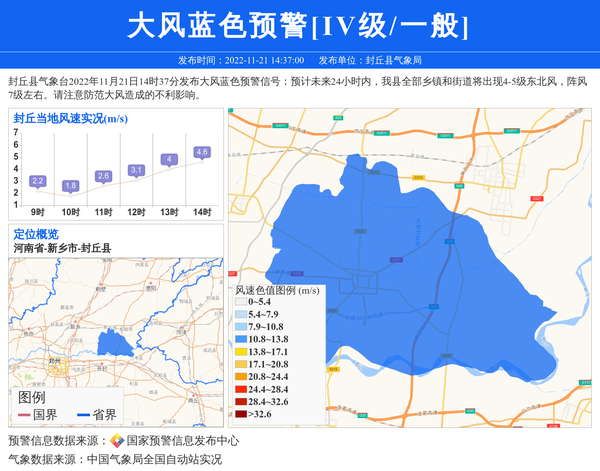
Task: Click the 2.2 wind speed label at 9时
Action: [38, 181]
